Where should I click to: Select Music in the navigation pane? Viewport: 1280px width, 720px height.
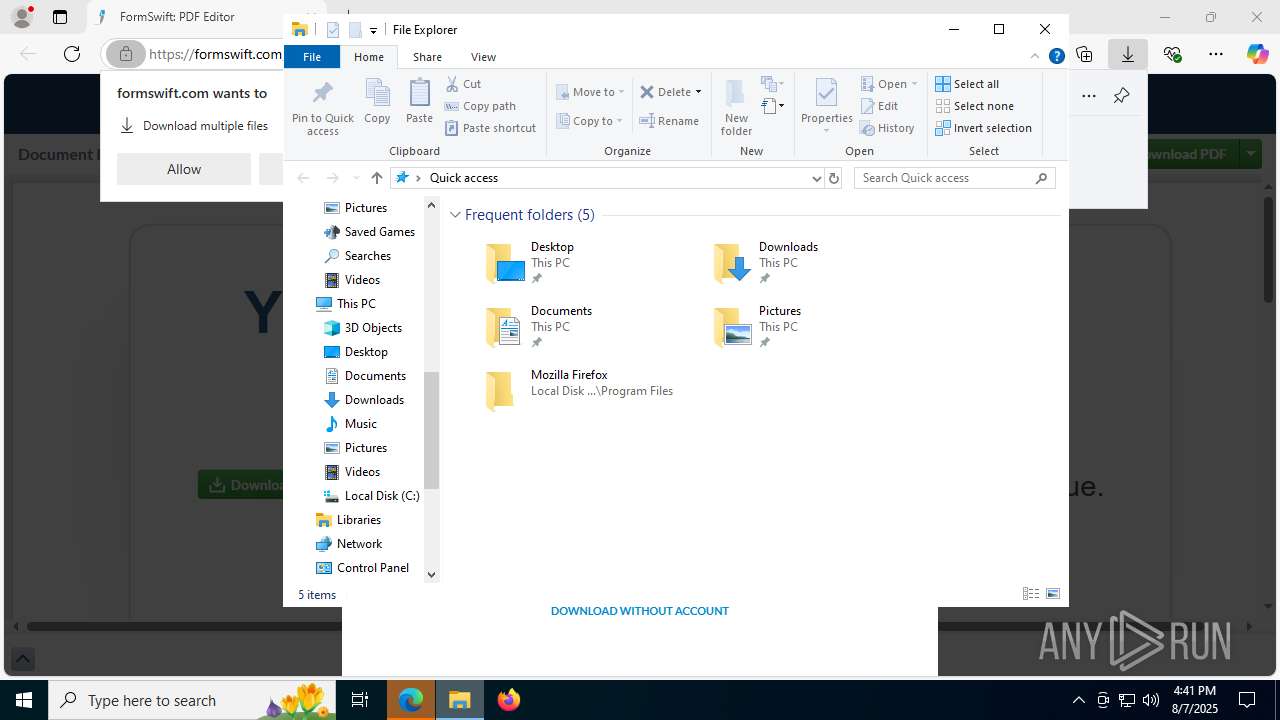350,424
